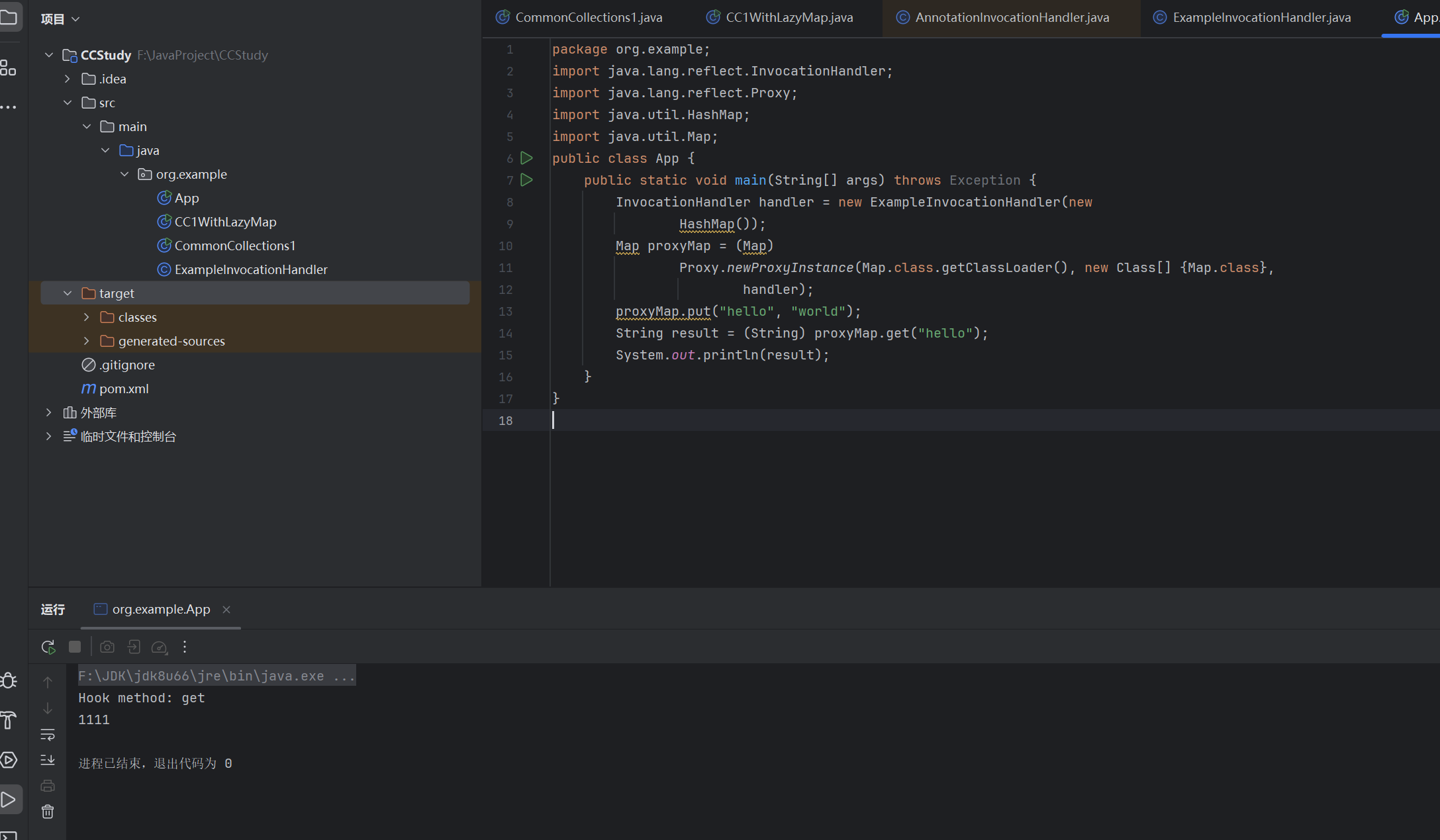Close the org.example.App run tab
The image size is (1440, 840).
pos(226,609)
